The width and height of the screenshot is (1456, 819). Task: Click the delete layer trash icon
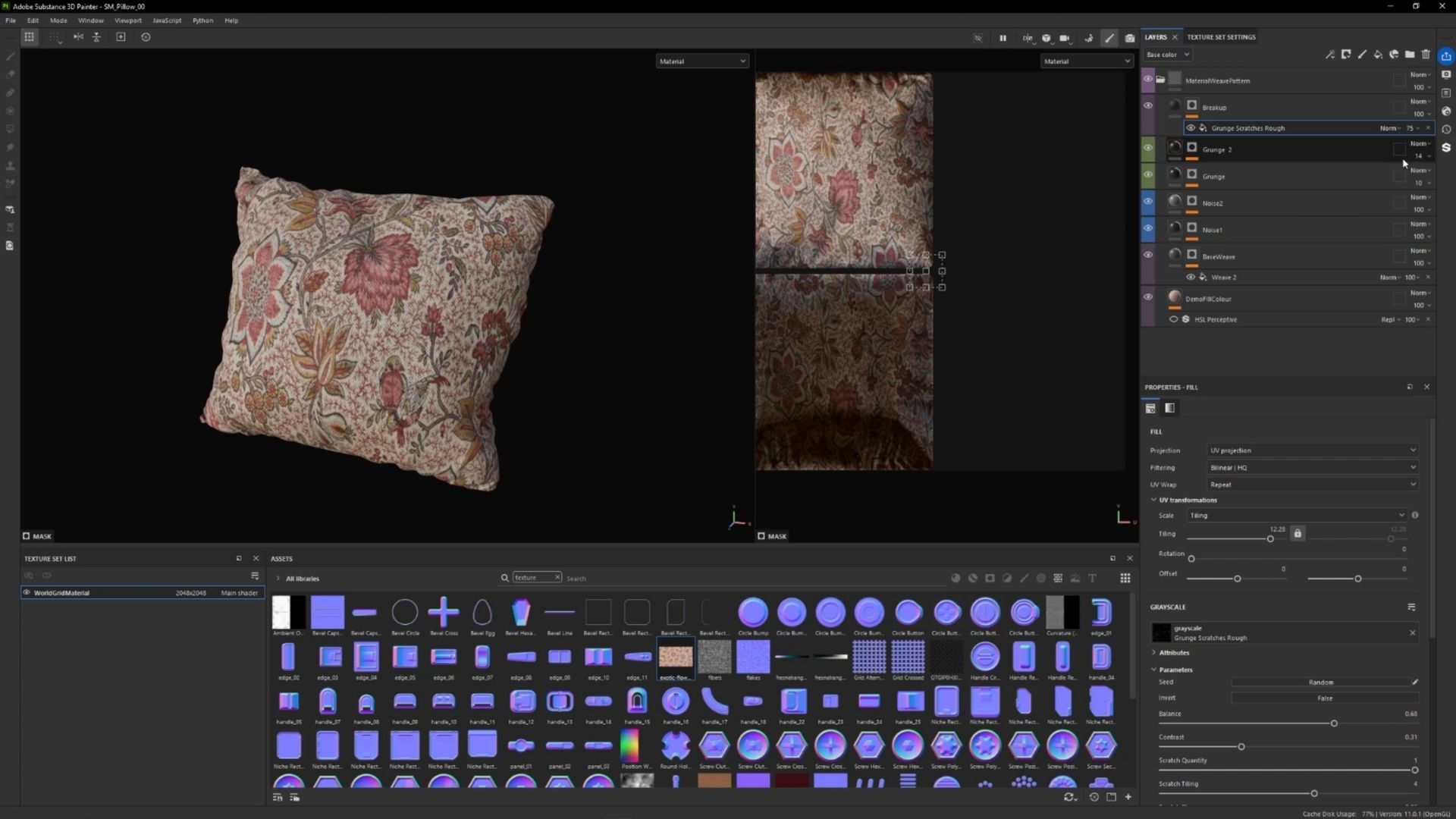1426,54
